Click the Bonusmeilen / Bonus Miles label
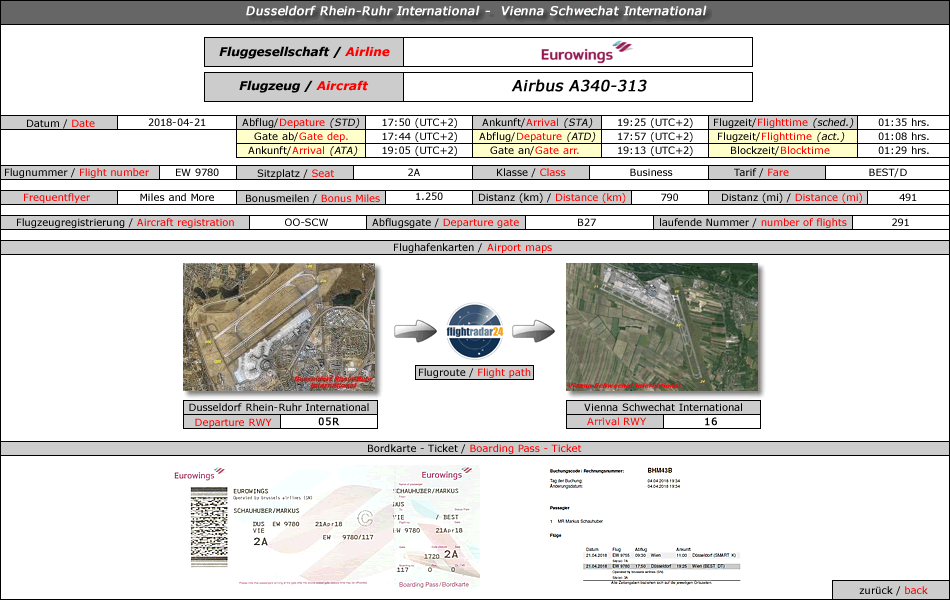 tap(312, 198)
